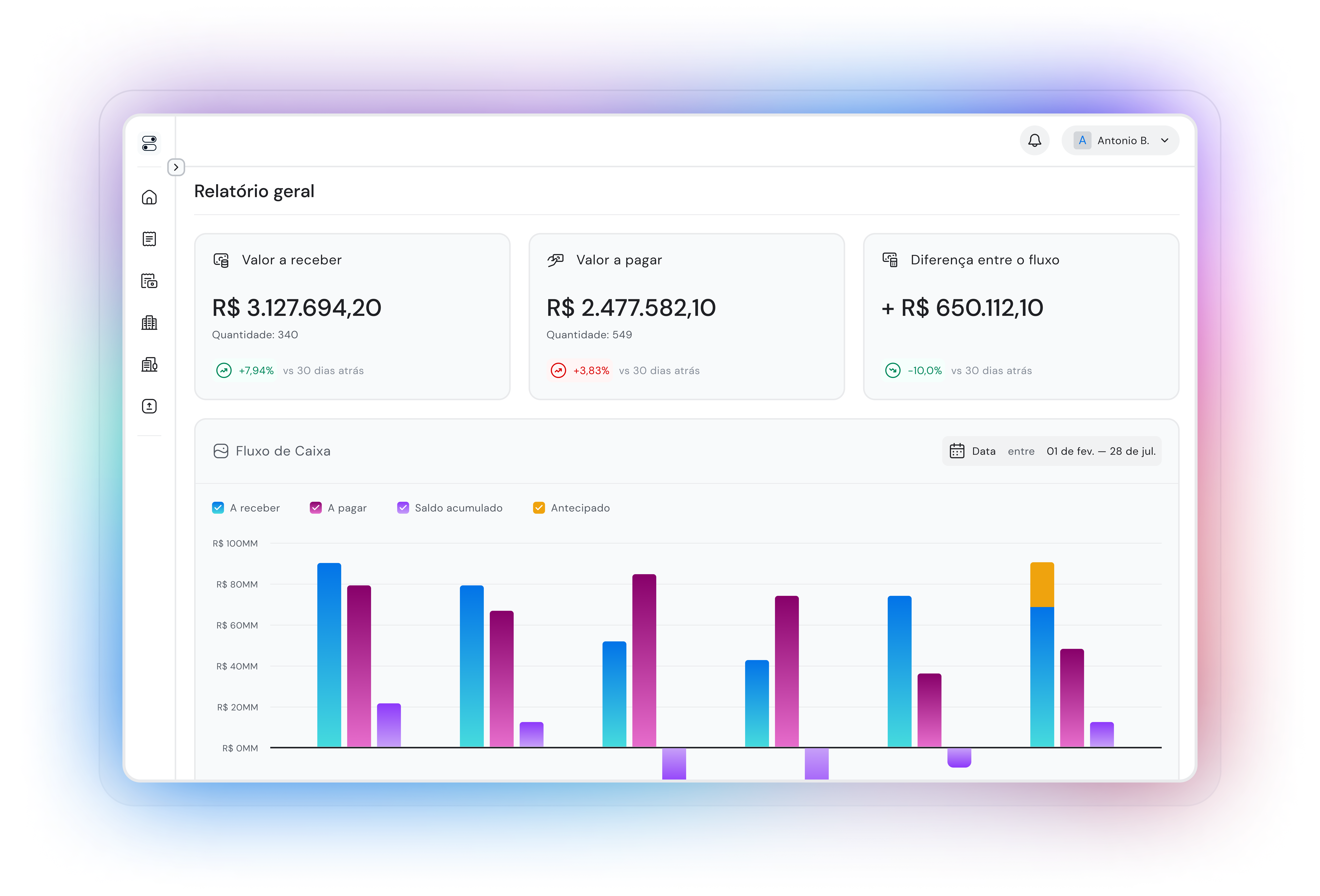Click the Quantidade: 549 text
1320x896 pixels.
pos(589,335)
